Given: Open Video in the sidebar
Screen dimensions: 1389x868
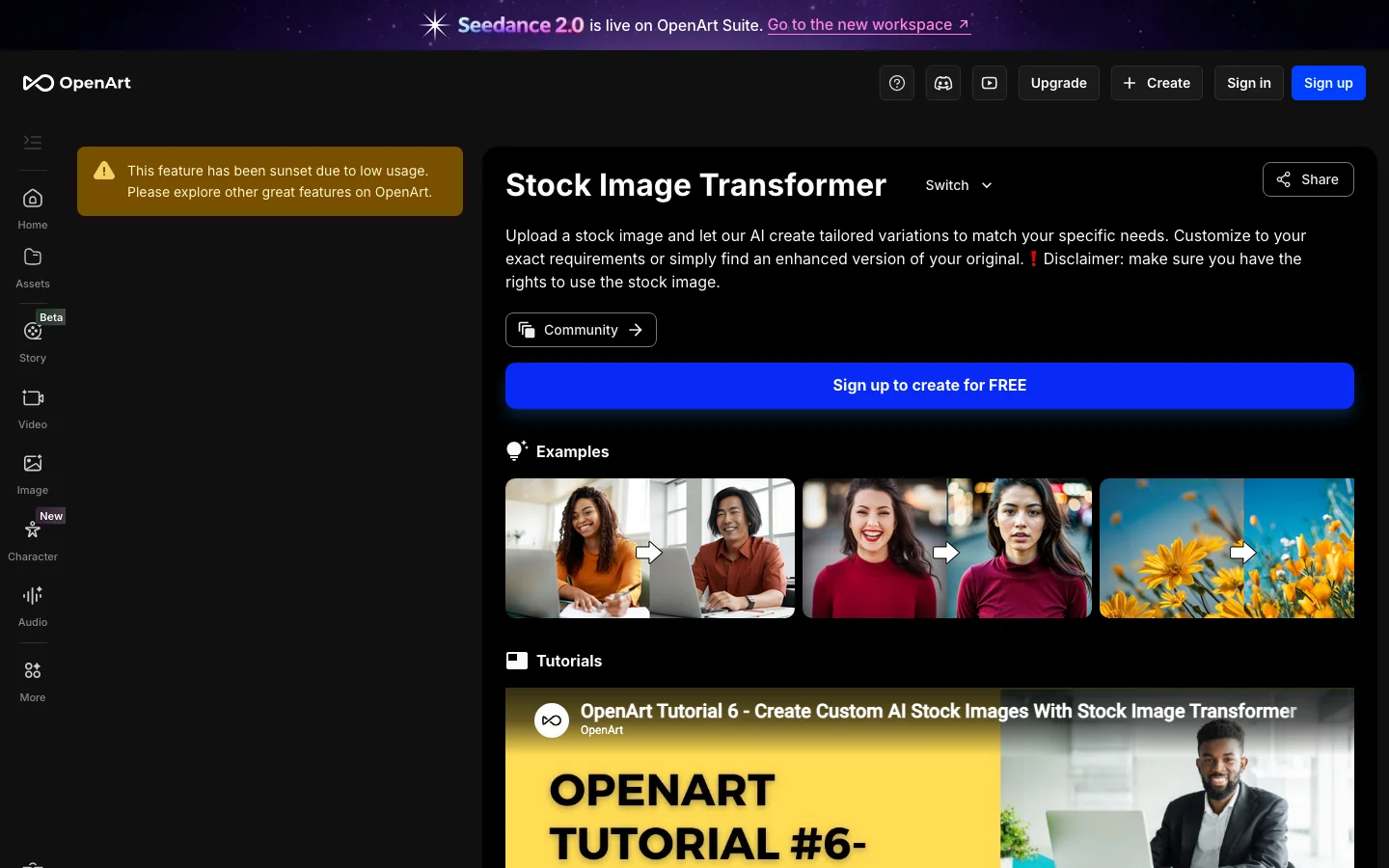Looking at the screenshot, I should pyautogui.click(x=33, y=409).
